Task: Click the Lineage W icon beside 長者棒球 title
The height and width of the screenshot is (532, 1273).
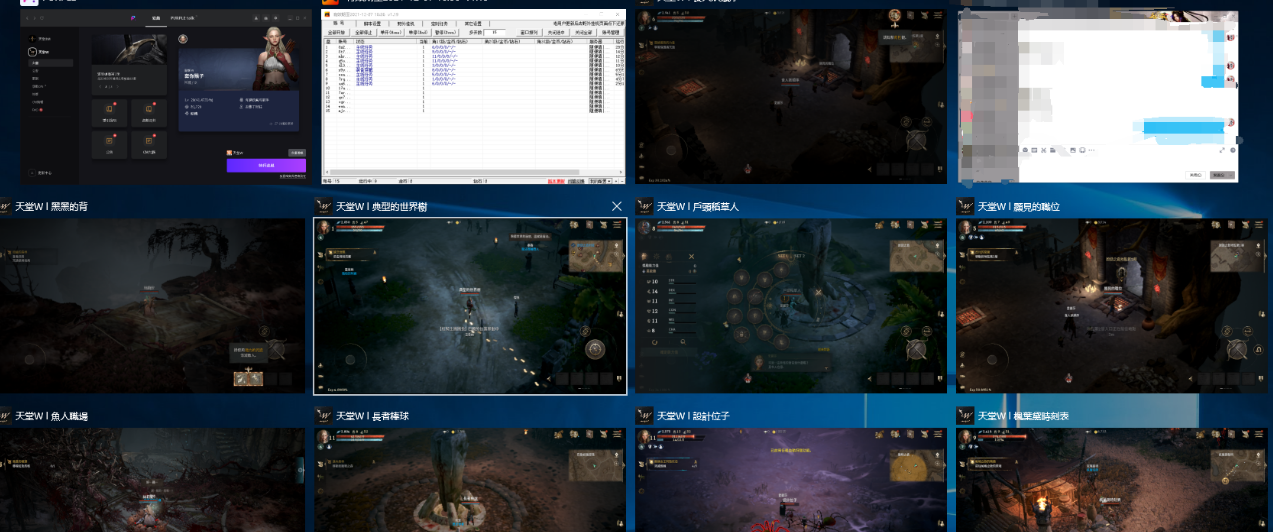Action: [324, 415]
